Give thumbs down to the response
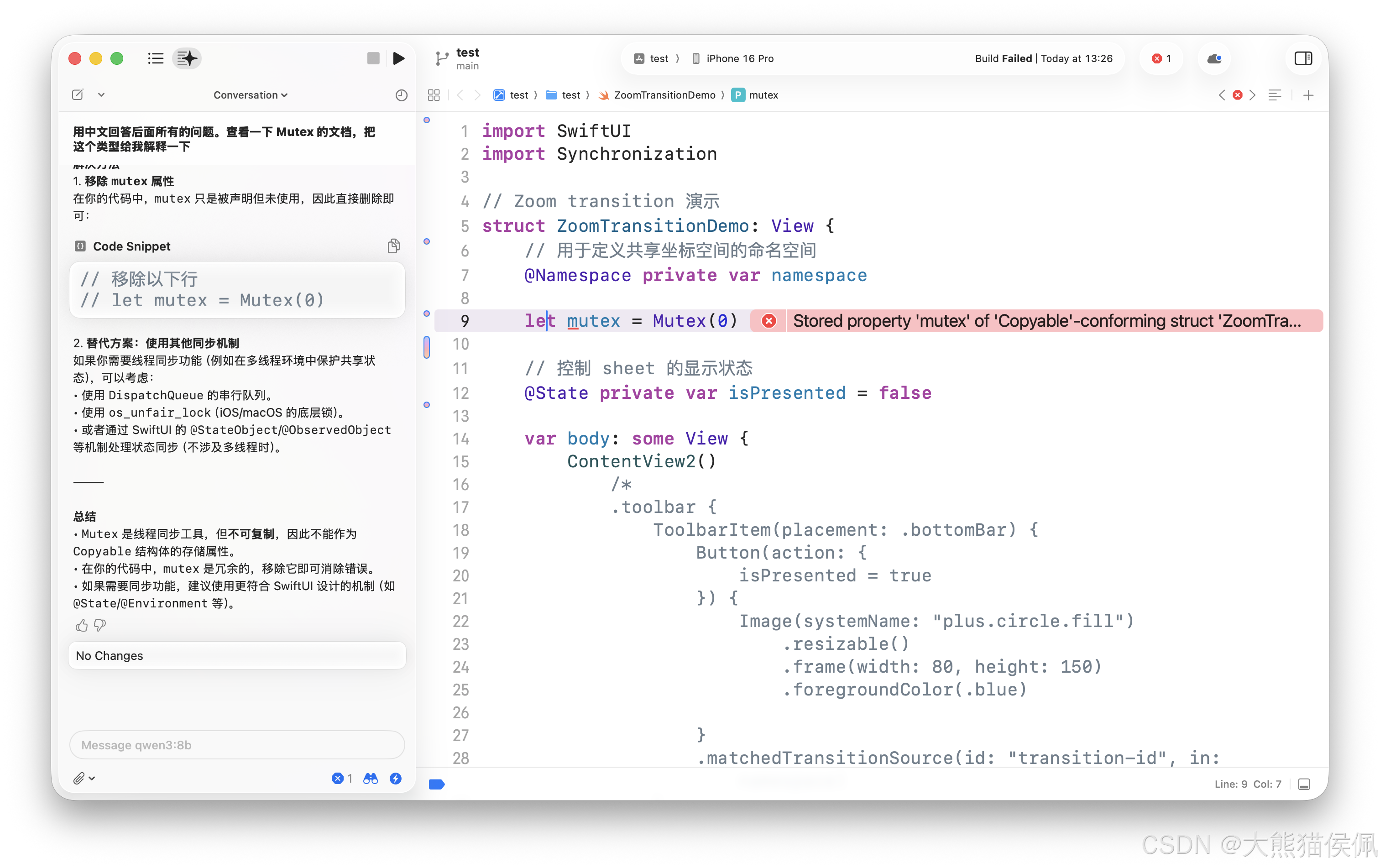Viewport: 1380px width, 868px height. (100, 625)
